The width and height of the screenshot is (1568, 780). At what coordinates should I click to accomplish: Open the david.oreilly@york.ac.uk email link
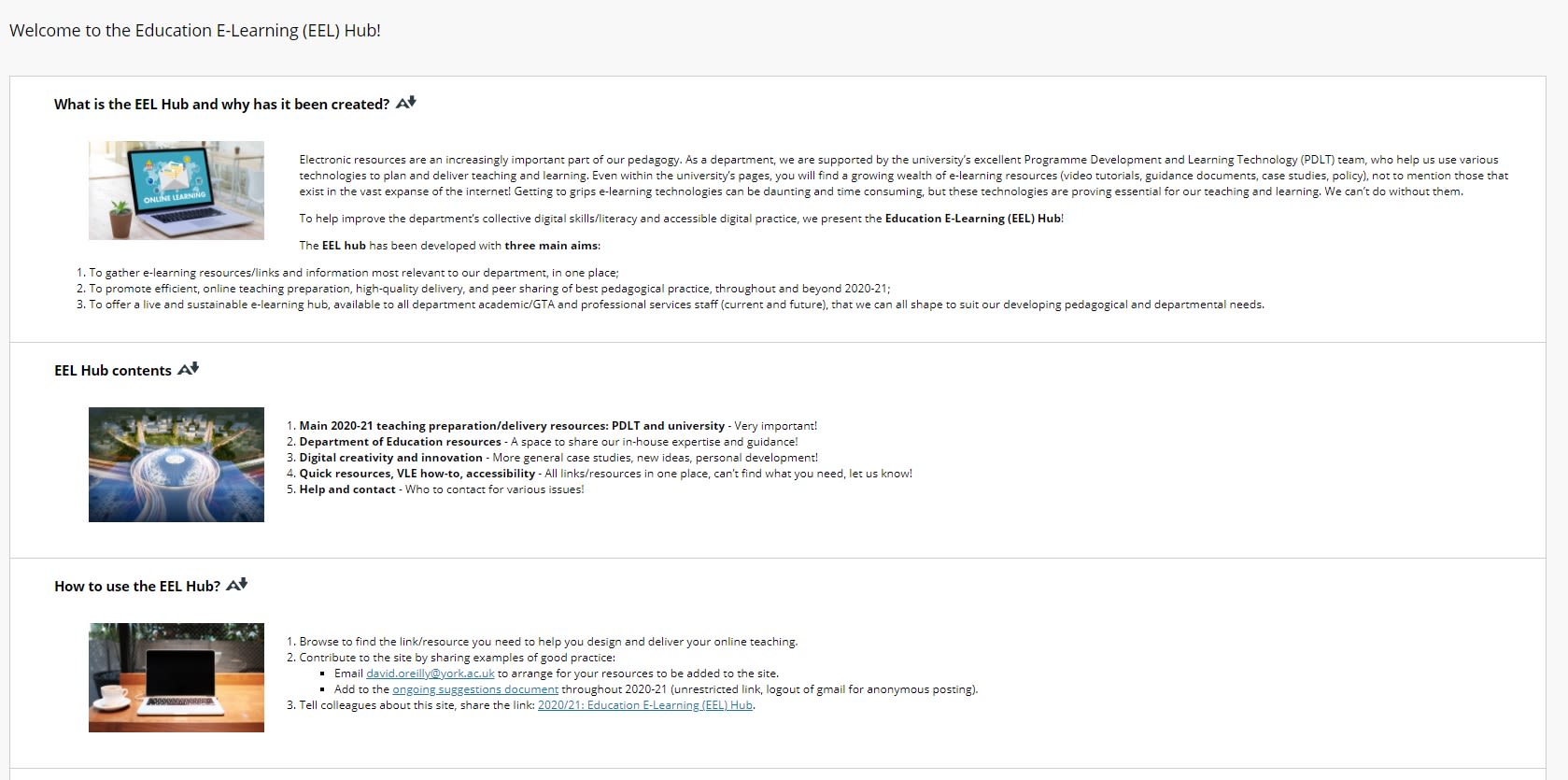(431, 674)
